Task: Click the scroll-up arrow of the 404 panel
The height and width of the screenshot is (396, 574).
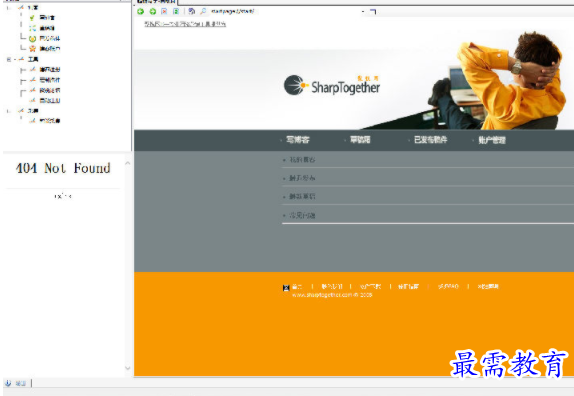Action: 127,163
